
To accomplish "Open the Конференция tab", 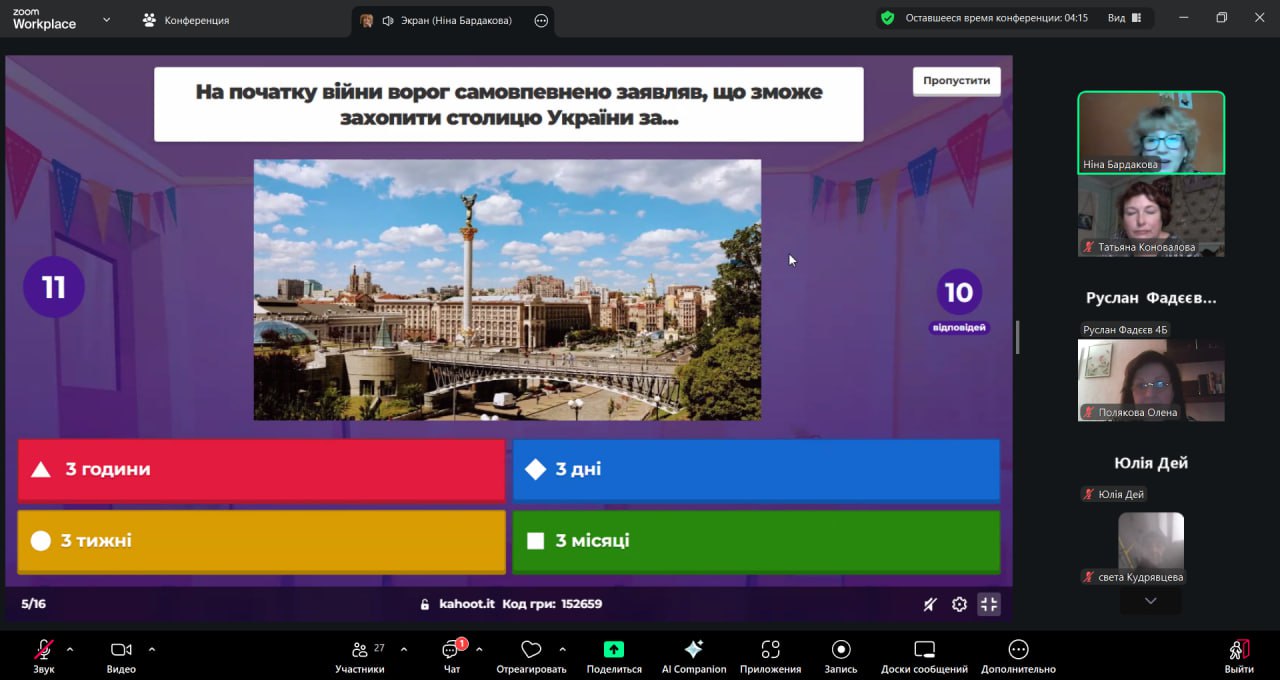I will point(187,20).
